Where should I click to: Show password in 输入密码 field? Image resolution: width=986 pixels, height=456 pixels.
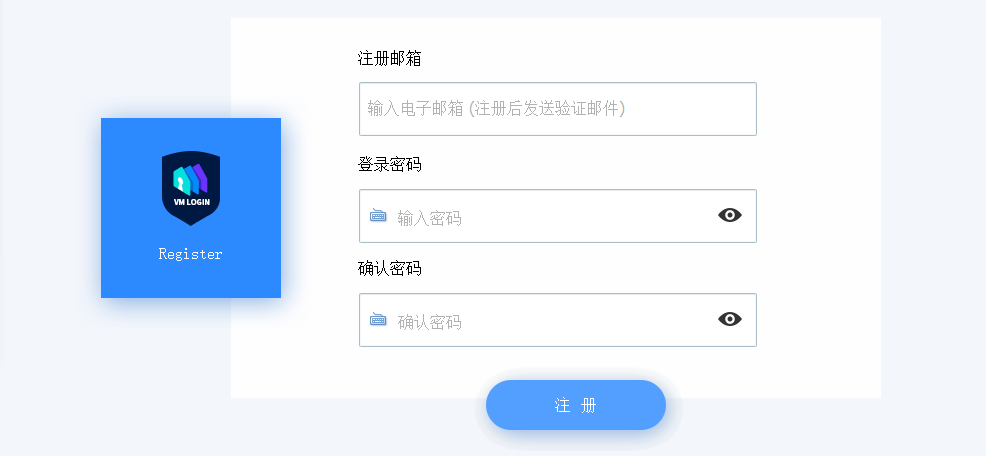[729, 215]
